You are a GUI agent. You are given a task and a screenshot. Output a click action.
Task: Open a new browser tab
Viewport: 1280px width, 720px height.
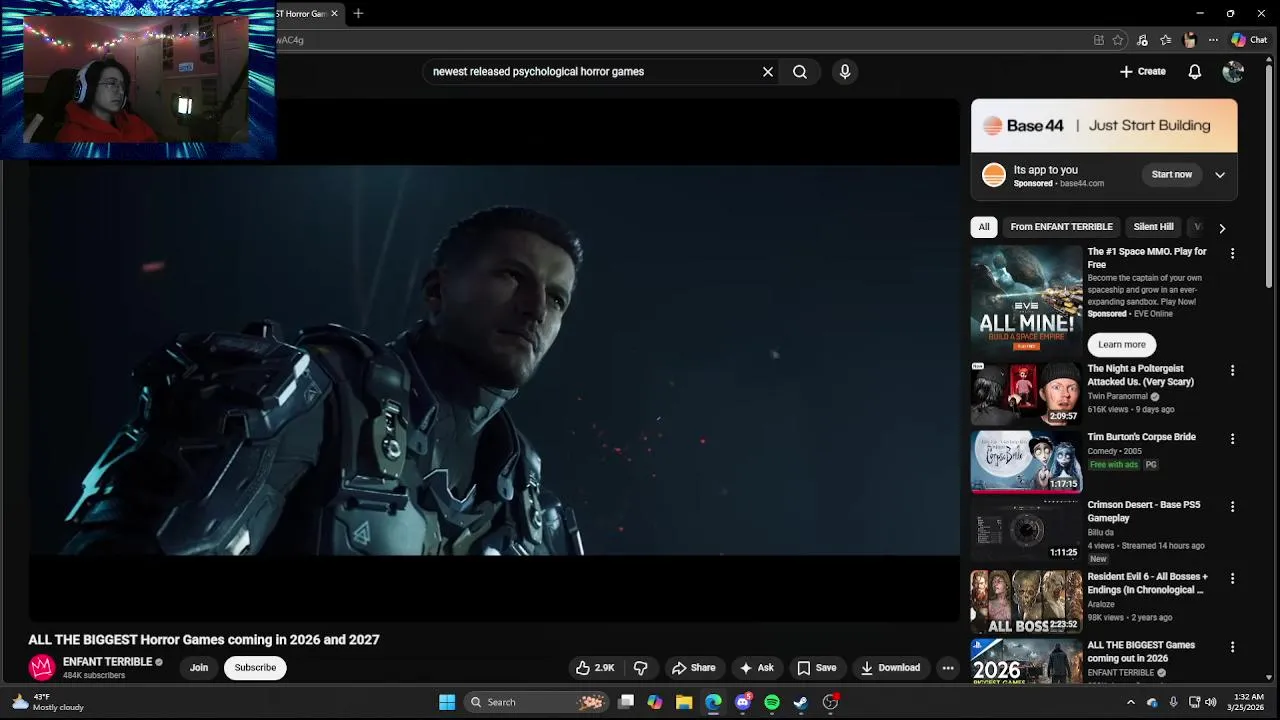coord(358,14)
